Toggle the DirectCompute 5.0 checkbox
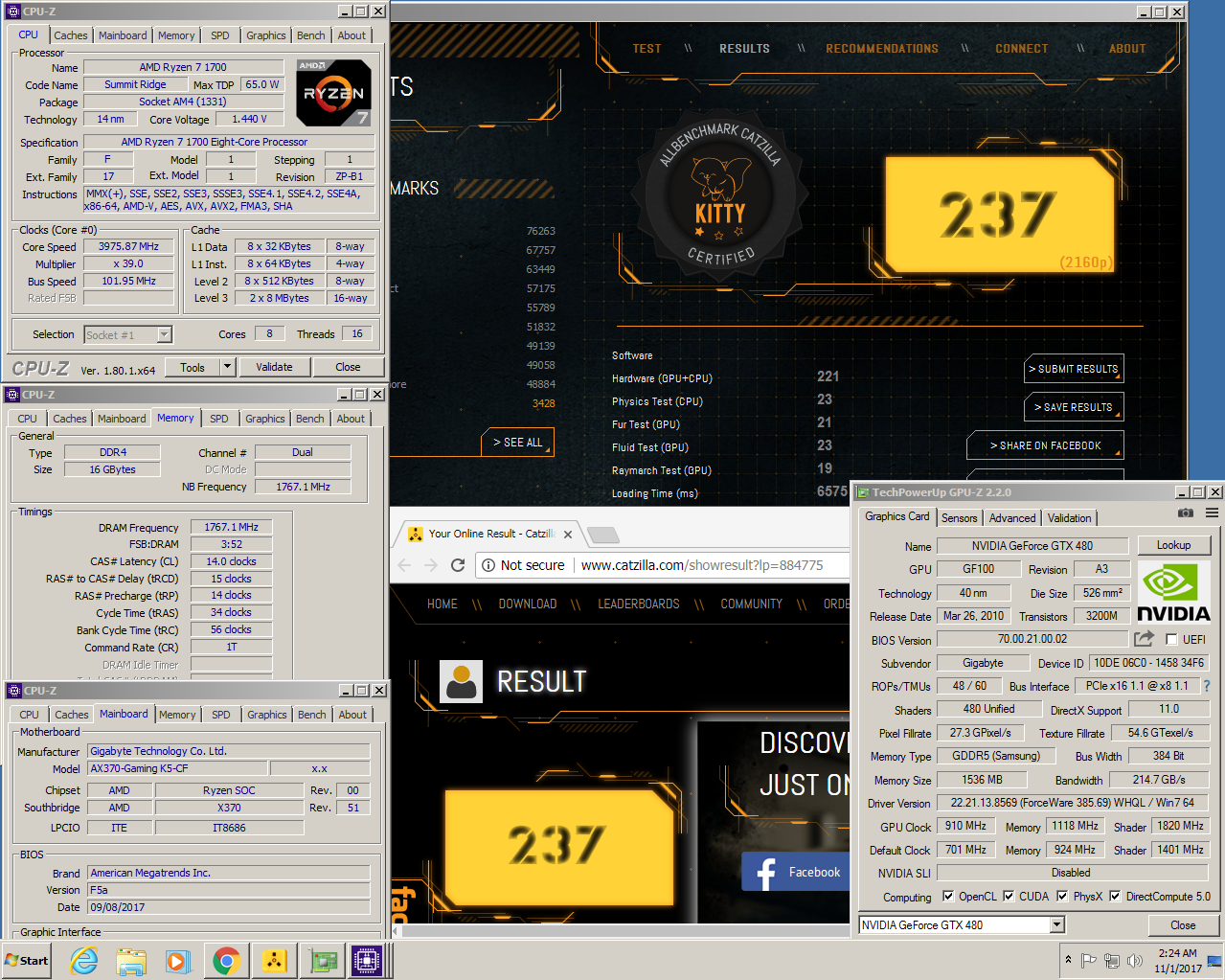Screen dimensions: 1225x980 point(1115,897)
